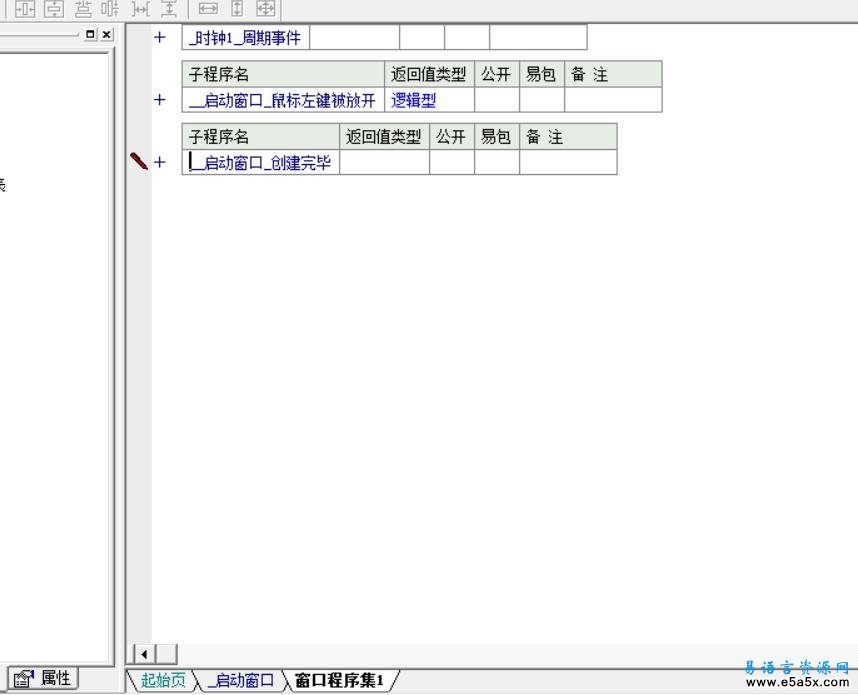The height and width of the screenshot is (695, 858).
Task: Click the make same width icon
Action: 207,9
